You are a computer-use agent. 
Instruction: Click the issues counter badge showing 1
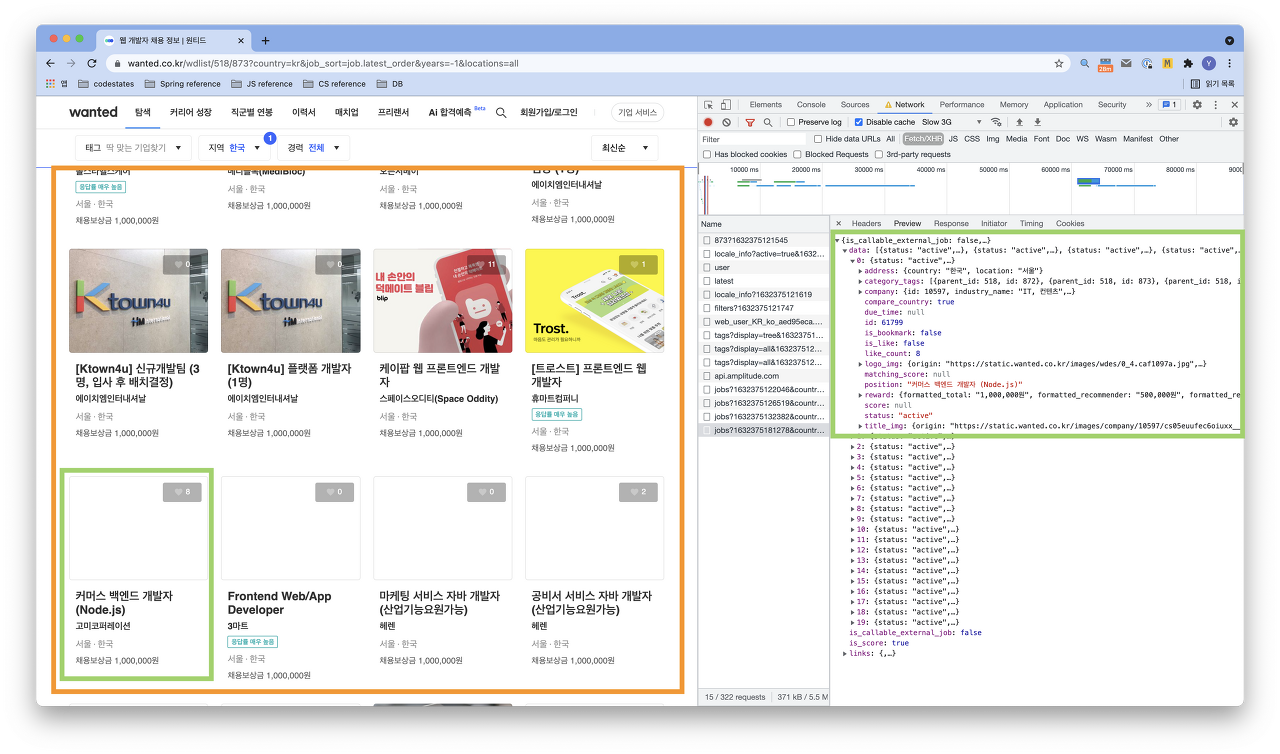pos(1169,104)
